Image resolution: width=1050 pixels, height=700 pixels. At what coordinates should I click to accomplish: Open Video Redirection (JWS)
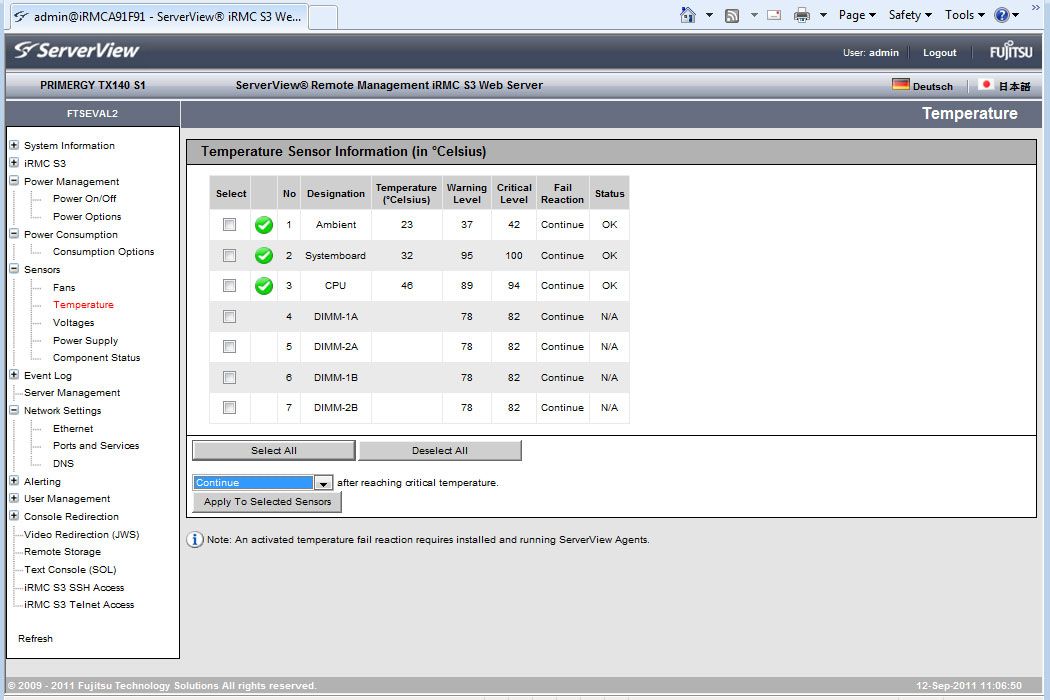[82, 534]
